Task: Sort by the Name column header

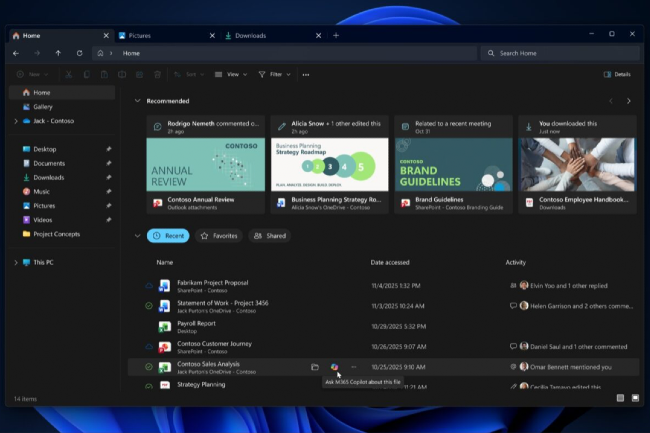Action: (165, 262)
